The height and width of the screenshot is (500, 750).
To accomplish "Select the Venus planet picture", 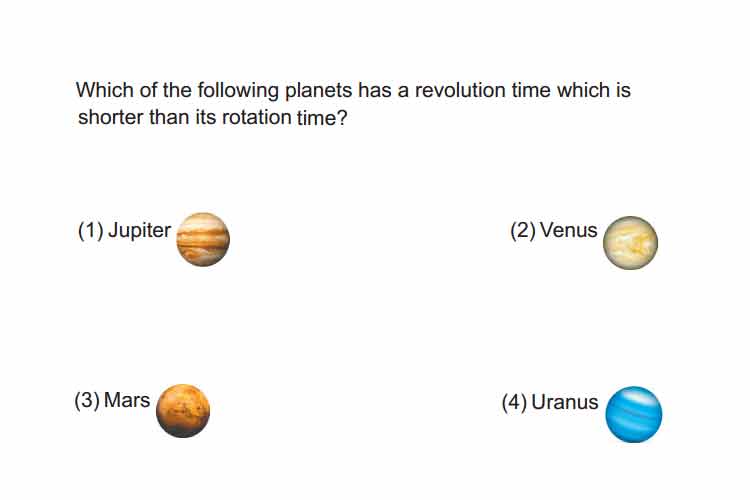I will 630,243.
